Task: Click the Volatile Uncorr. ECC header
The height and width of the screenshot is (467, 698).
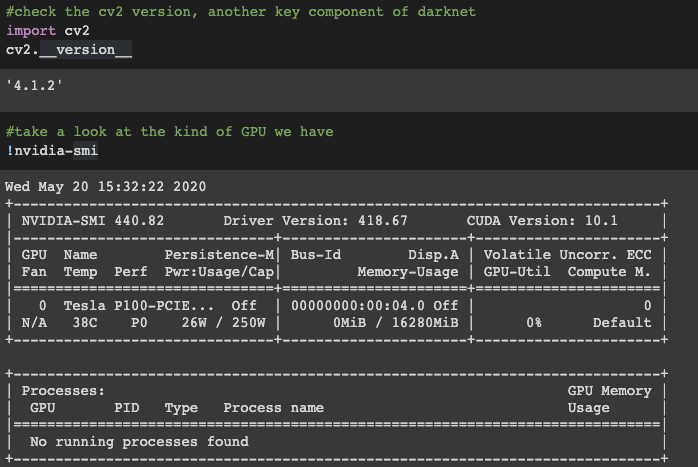Action: 567,255
